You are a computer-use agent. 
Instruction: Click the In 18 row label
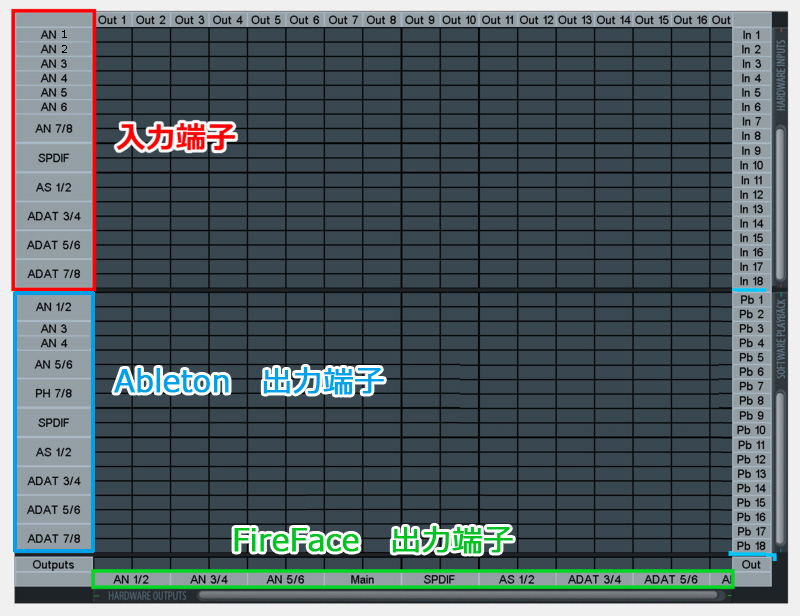pos(751,282)
